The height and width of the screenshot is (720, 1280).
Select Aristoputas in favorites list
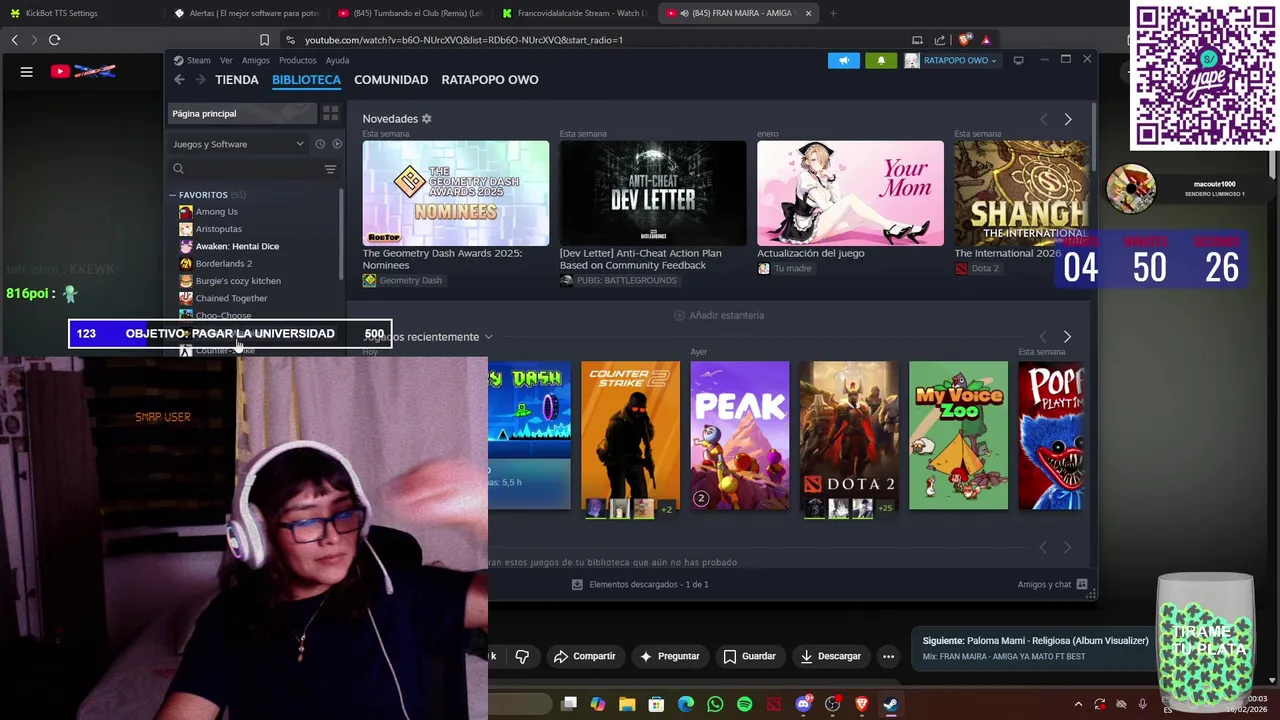218,229
